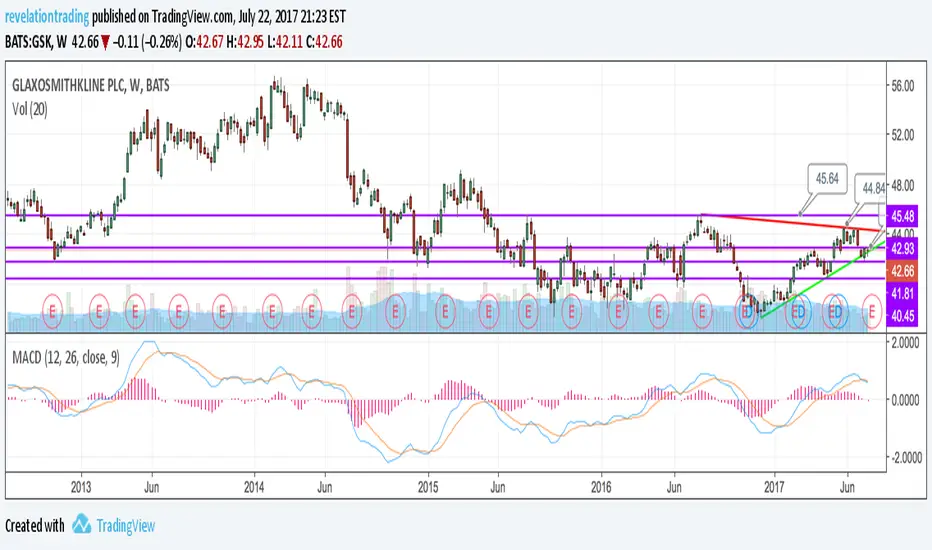Image resolution: width=932 pixels, height=550 pixels.
Task: Click the 44.84 price callout
Action: [x=872, y=188]
